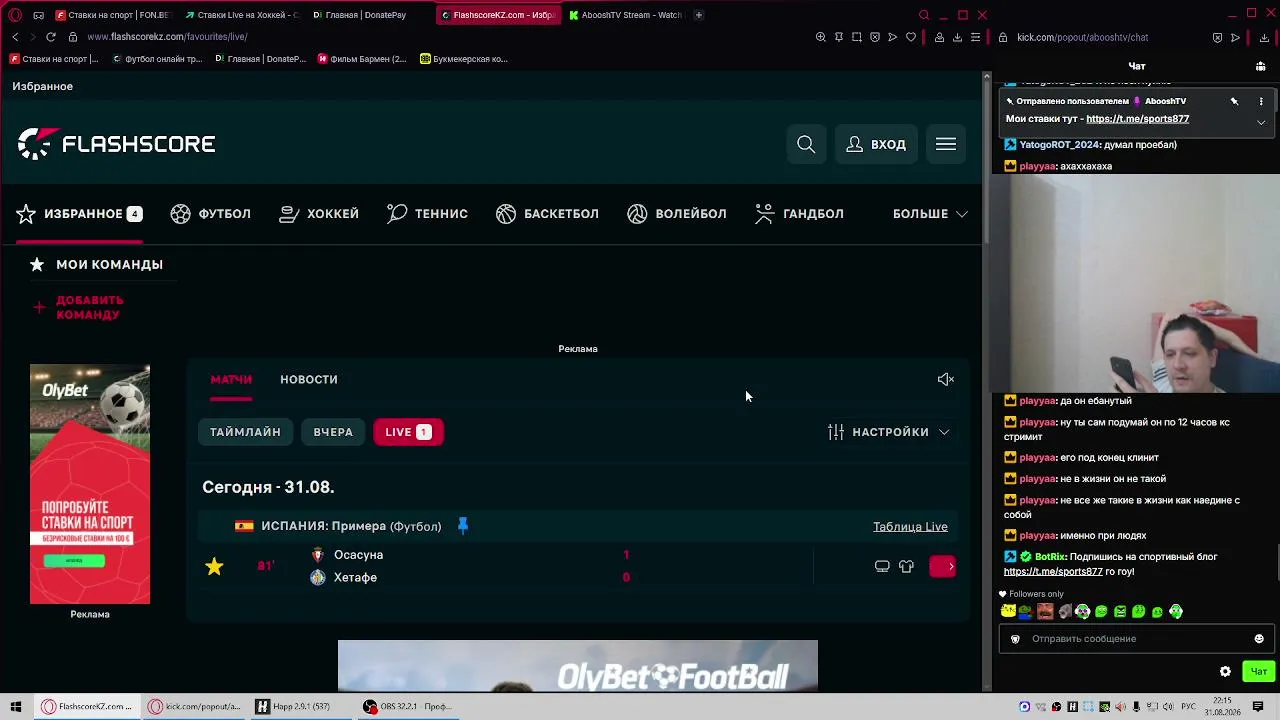Click the Flashscore logo
This screenshot has width=1280, height=720.
click(x=116, y=144)
